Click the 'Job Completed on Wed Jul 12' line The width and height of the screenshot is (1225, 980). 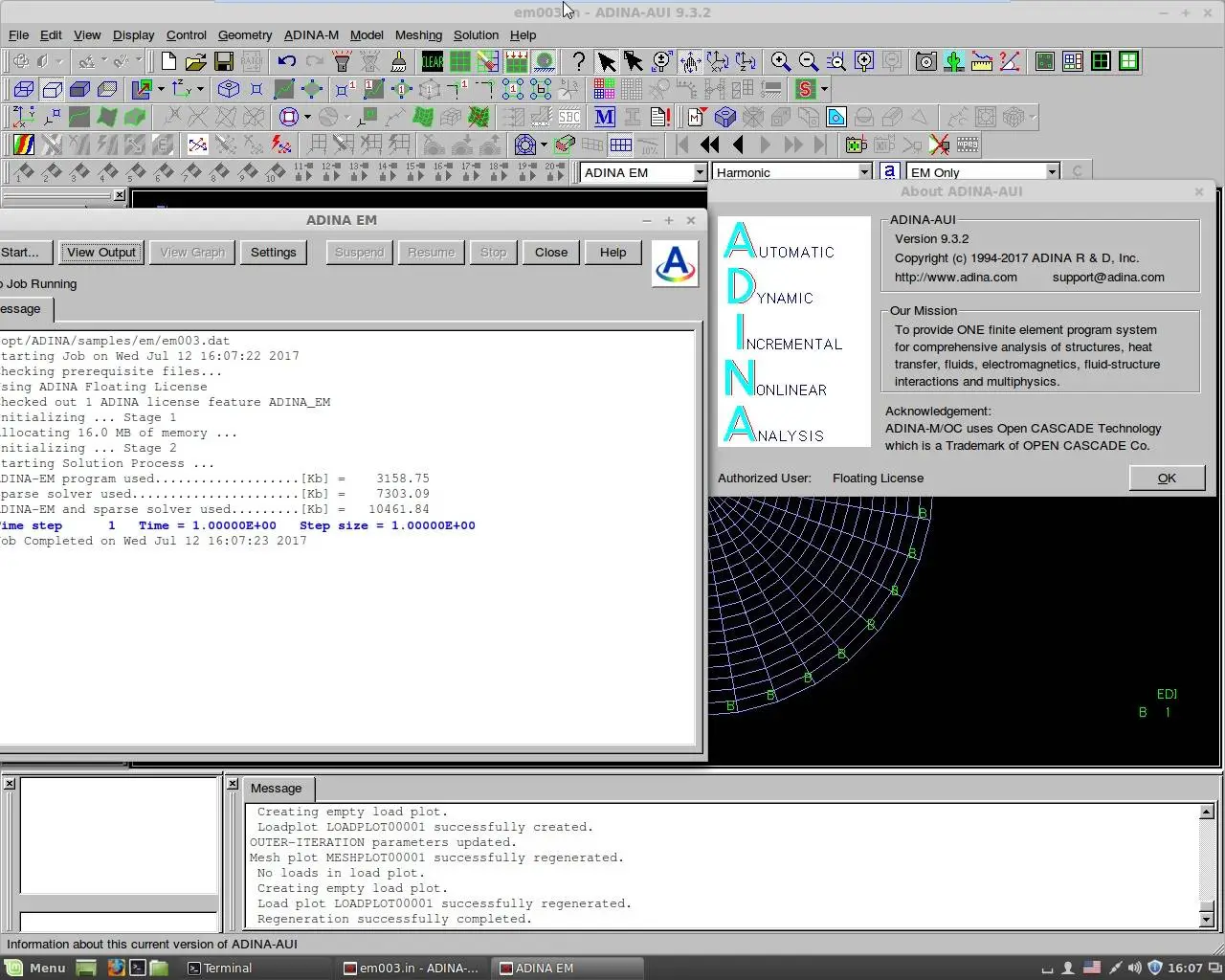point(153,541)
